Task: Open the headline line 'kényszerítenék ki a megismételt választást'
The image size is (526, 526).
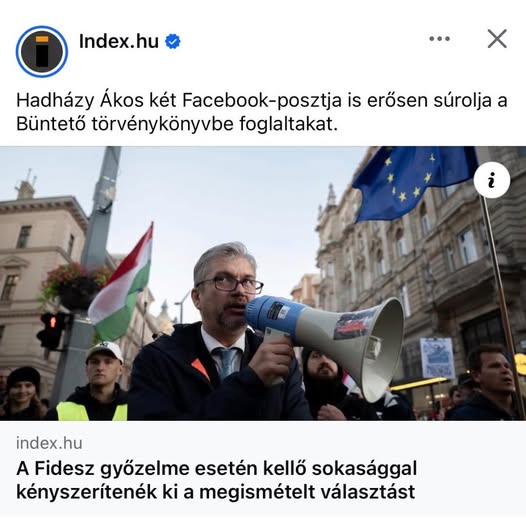Action: pos(216,492)
